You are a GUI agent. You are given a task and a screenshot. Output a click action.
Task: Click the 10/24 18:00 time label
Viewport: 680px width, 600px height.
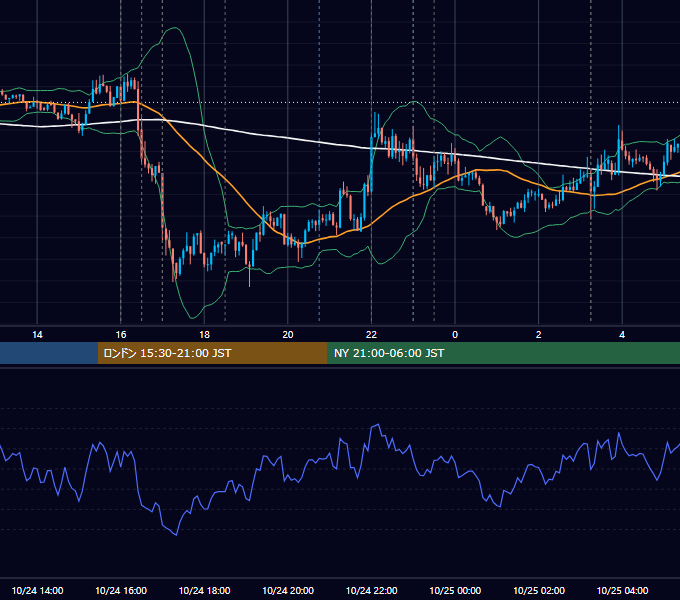point(204,590)
